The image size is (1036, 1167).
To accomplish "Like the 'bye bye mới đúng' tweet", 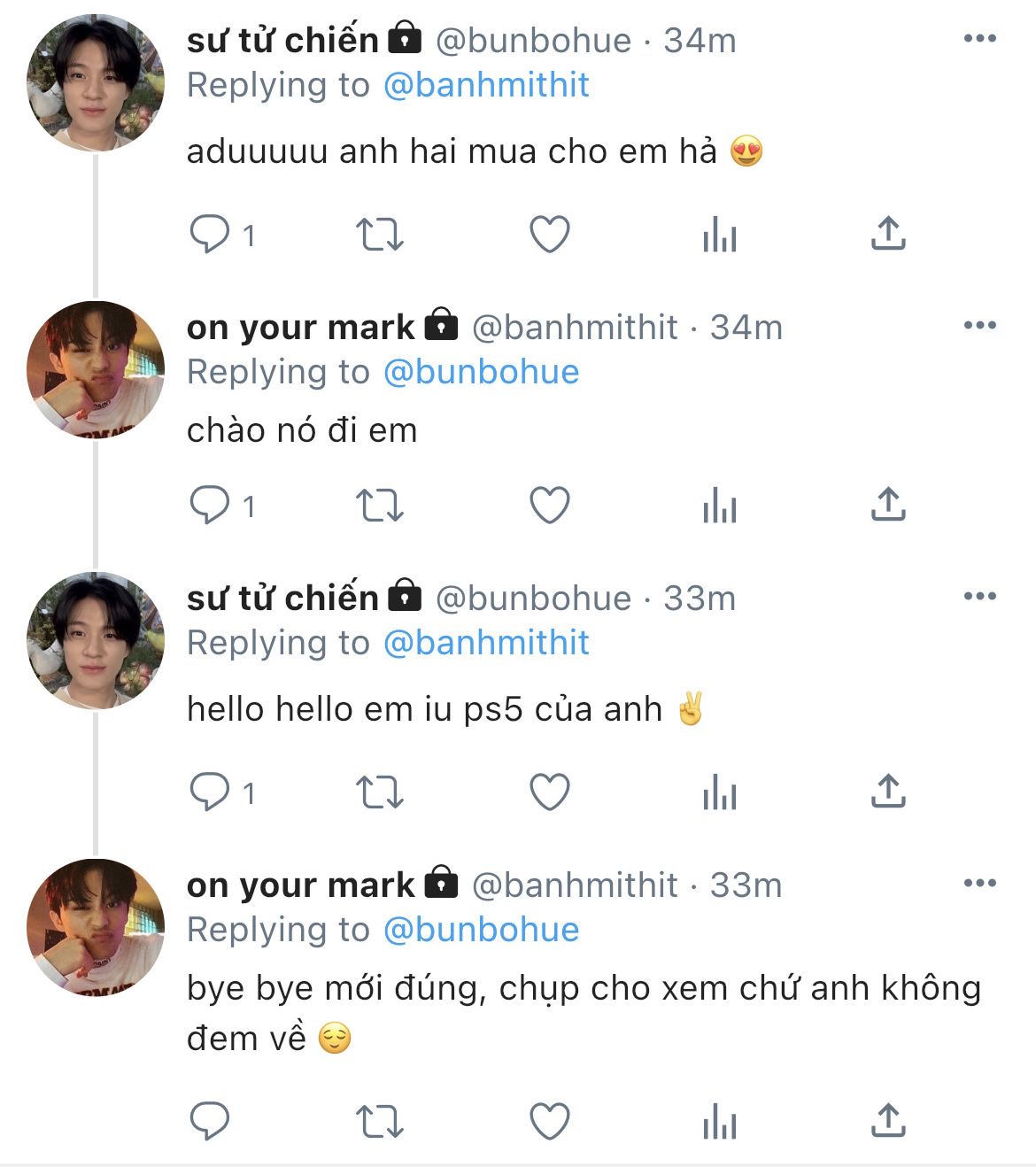I will 549,1121.
